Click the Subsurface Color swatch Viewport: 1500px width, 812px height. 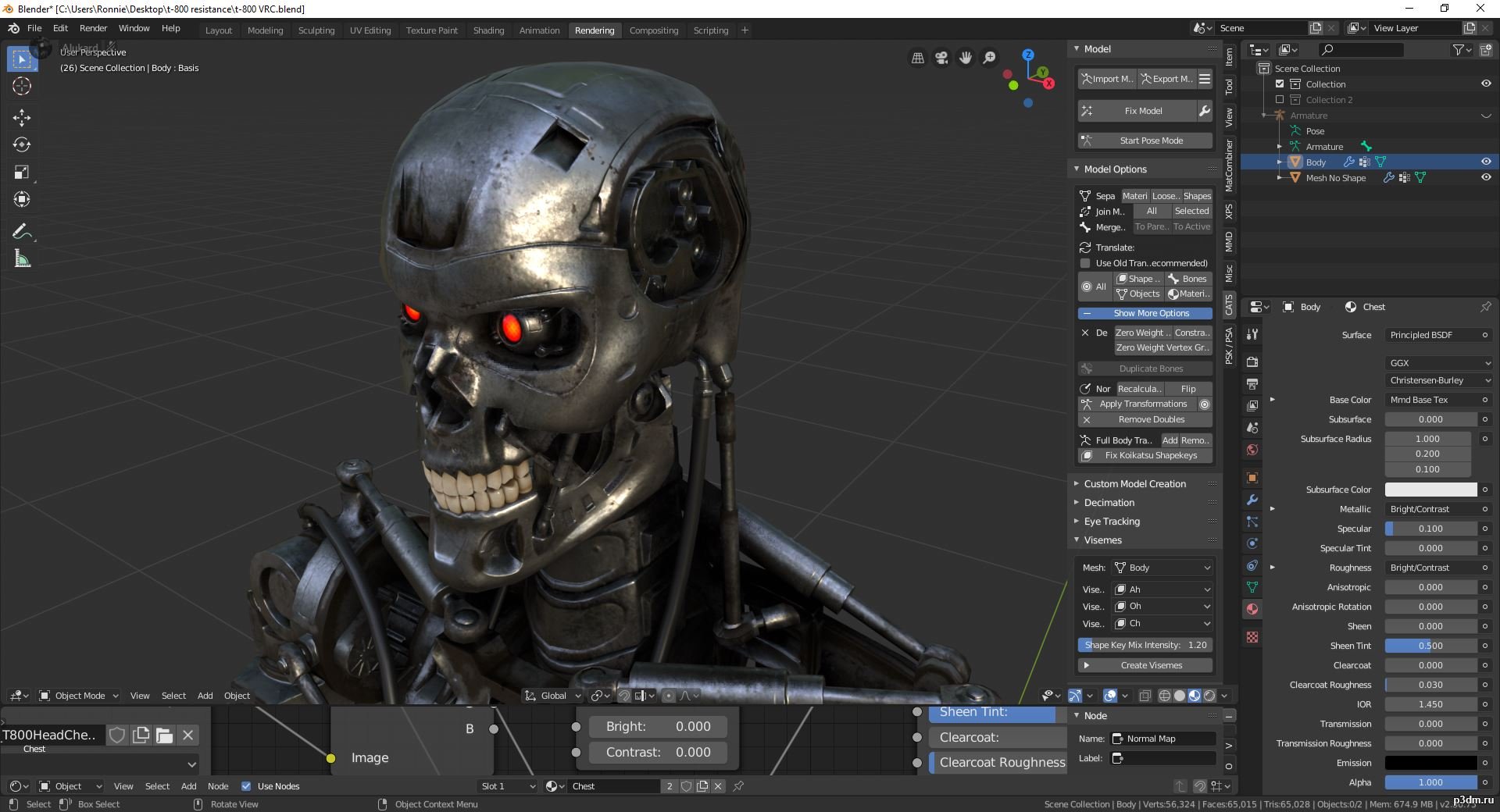(x=1430, y=490)
